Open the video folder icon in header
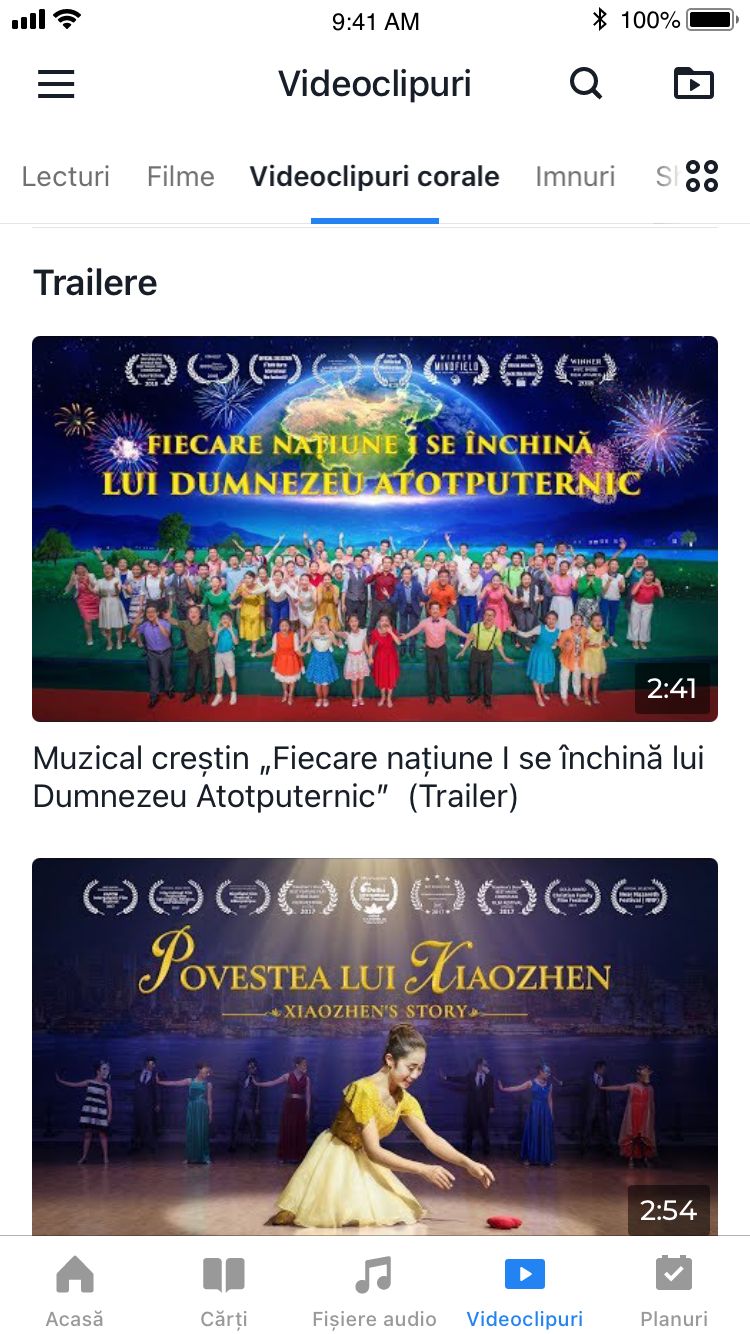Screen dimensions: 750x1334 point(694,84)
